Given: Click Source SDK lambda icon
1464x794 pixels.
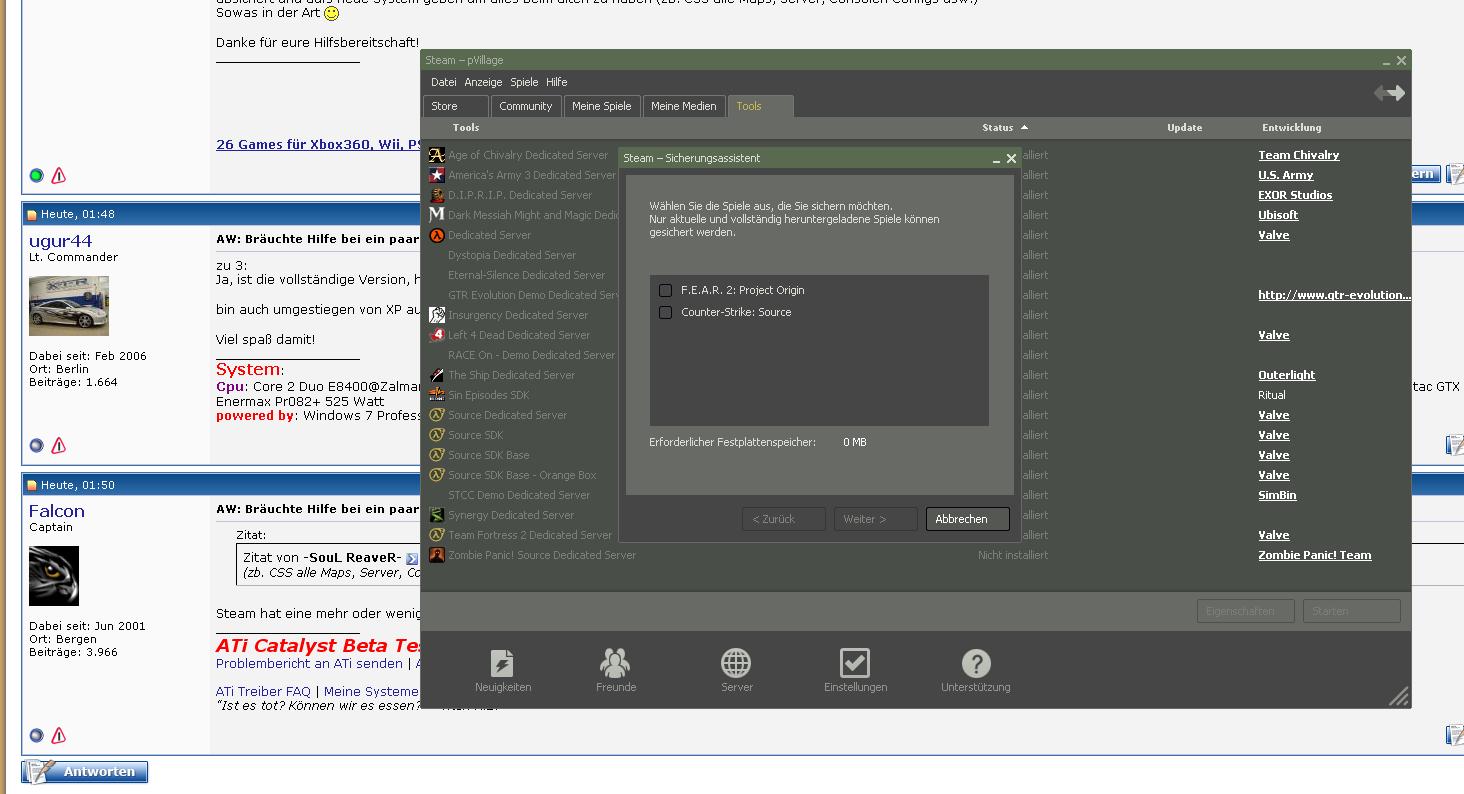Looking at the screenshot, I should point(437,435).
